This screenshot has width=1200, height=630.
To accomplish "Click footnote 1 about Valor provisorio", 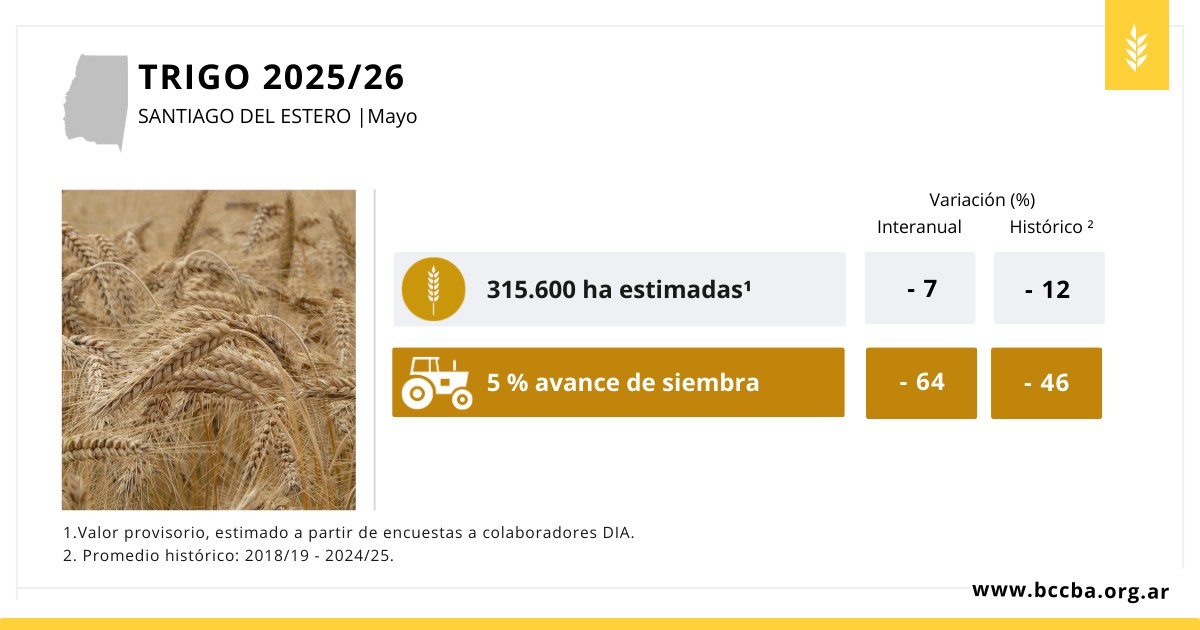I will [x=348, y=532].
